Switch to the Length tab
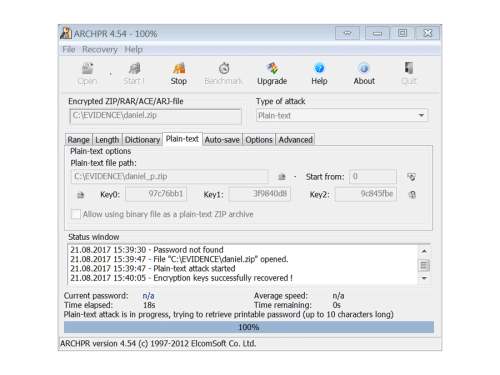Image resolution: width=500 pixels, height=375 pixels. pos(107,140)
